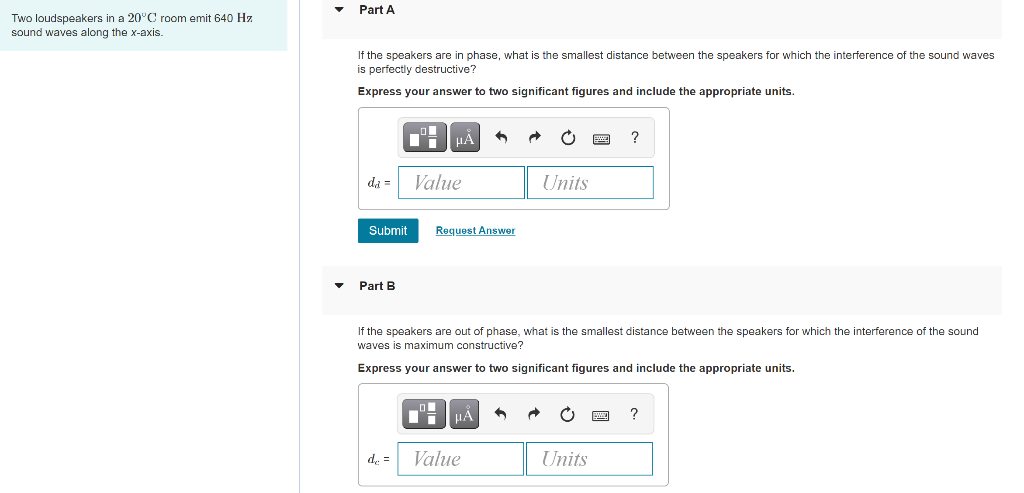
Task: Show keyboard shortcuts in Part B toolbar
Action: 601,415
